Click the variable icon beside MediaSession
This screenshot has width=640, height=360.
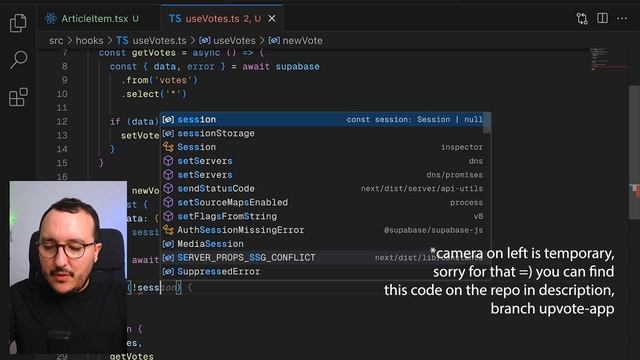[168, 244]
